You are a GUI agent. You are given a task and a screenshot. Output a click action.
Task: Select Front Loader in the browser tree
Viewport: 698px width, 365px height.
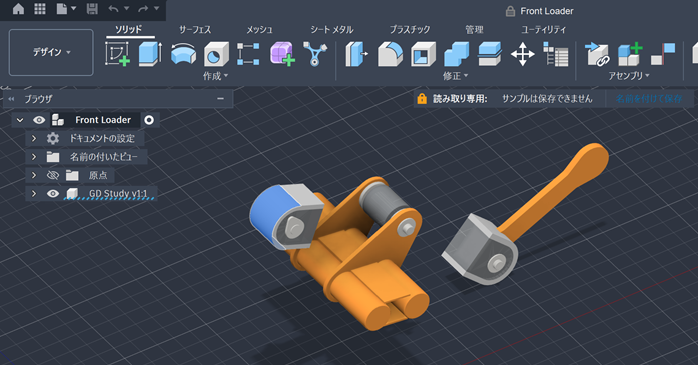click(x=103, y=120)
